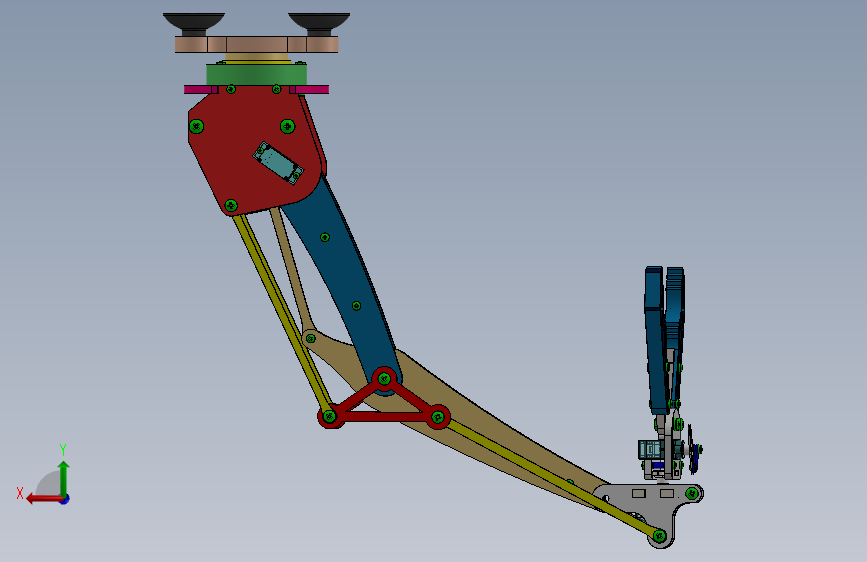Click the red X label on triad
Viewport: 867px width, 562px height.
(x=20, y=493)
